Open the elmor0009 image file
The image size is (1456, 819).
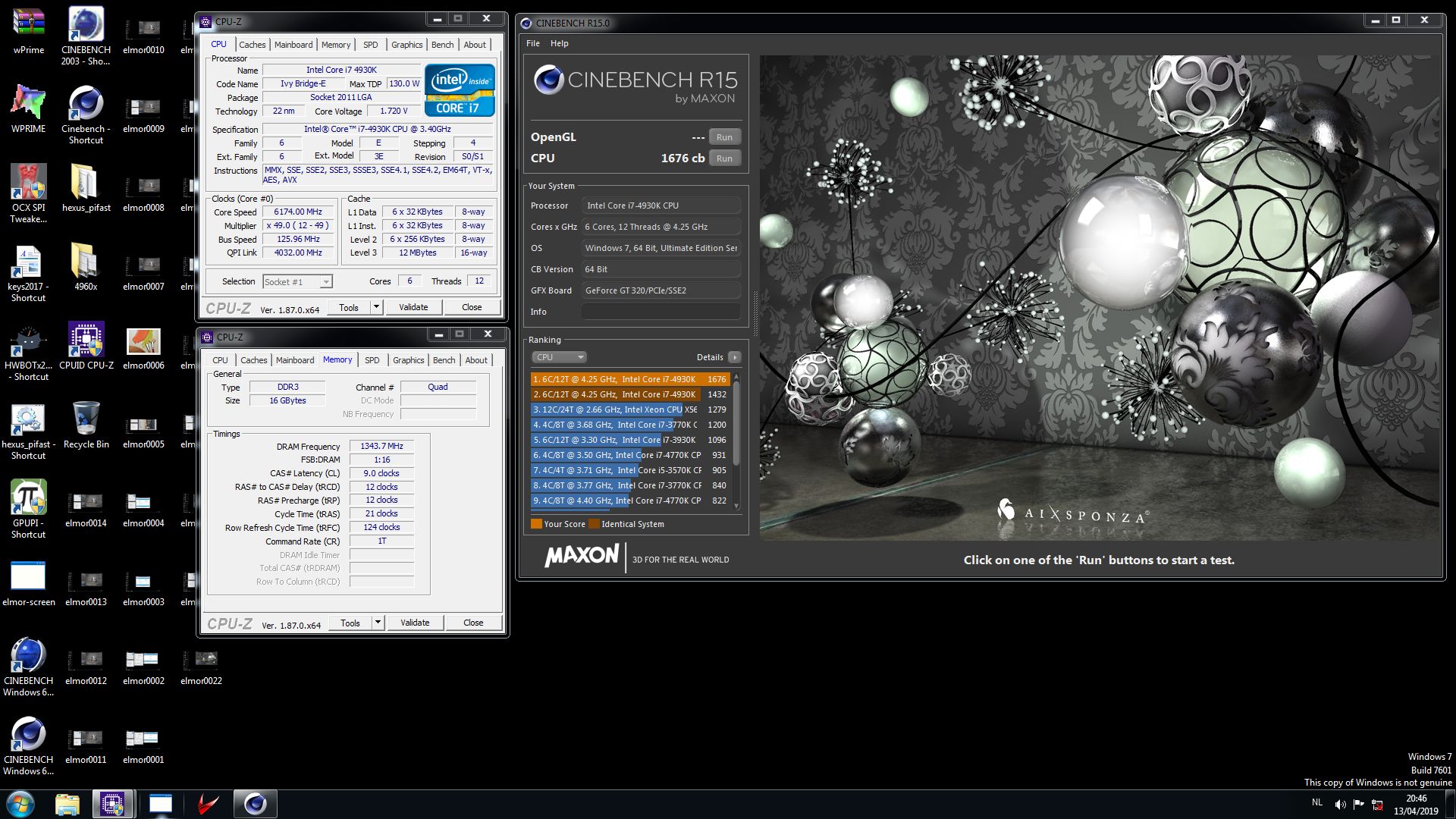pyautogui.click(x=143, y=115)
